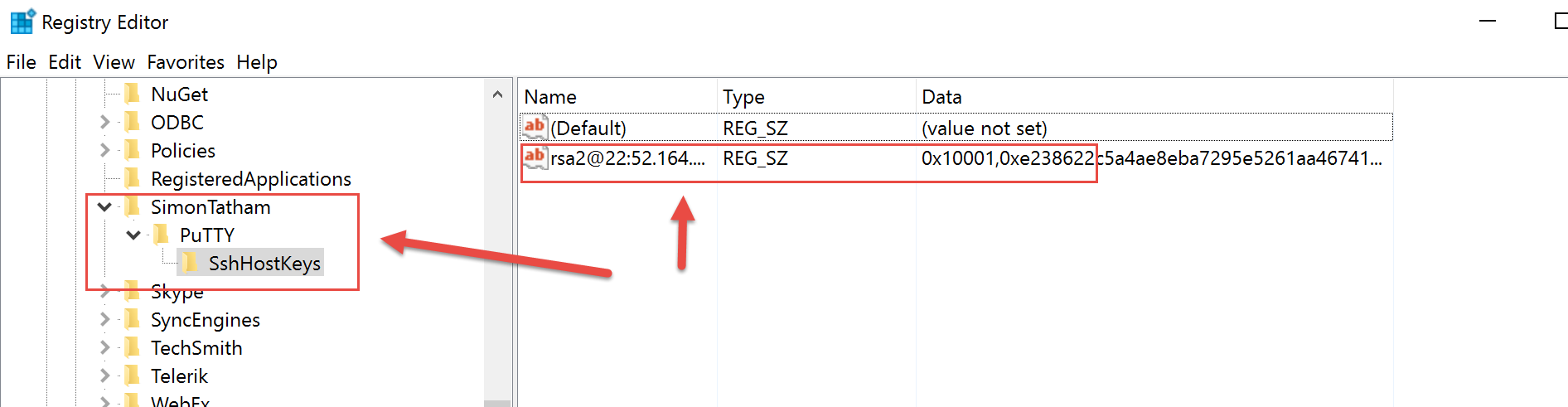The image size is (1568, 407).
Task: Click the string icon of rsa2@22 value
Action: pos(535,157)
